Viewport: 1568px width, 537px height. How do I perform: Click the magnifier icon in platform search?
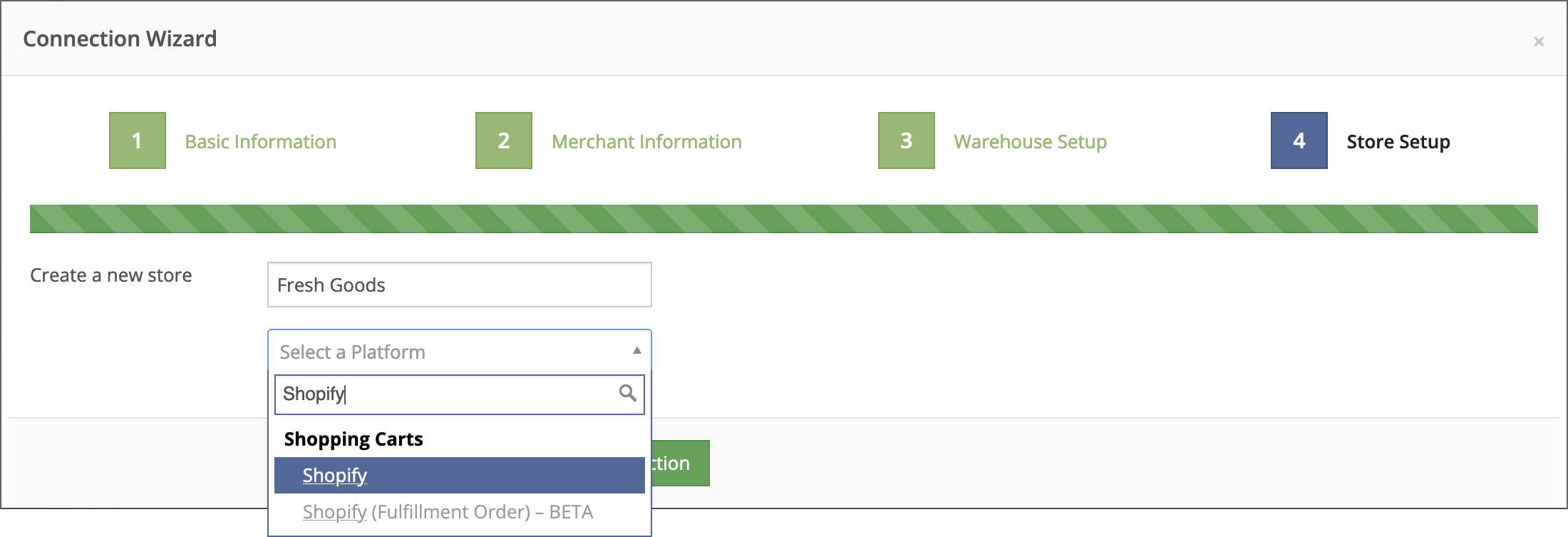point(627,393)
